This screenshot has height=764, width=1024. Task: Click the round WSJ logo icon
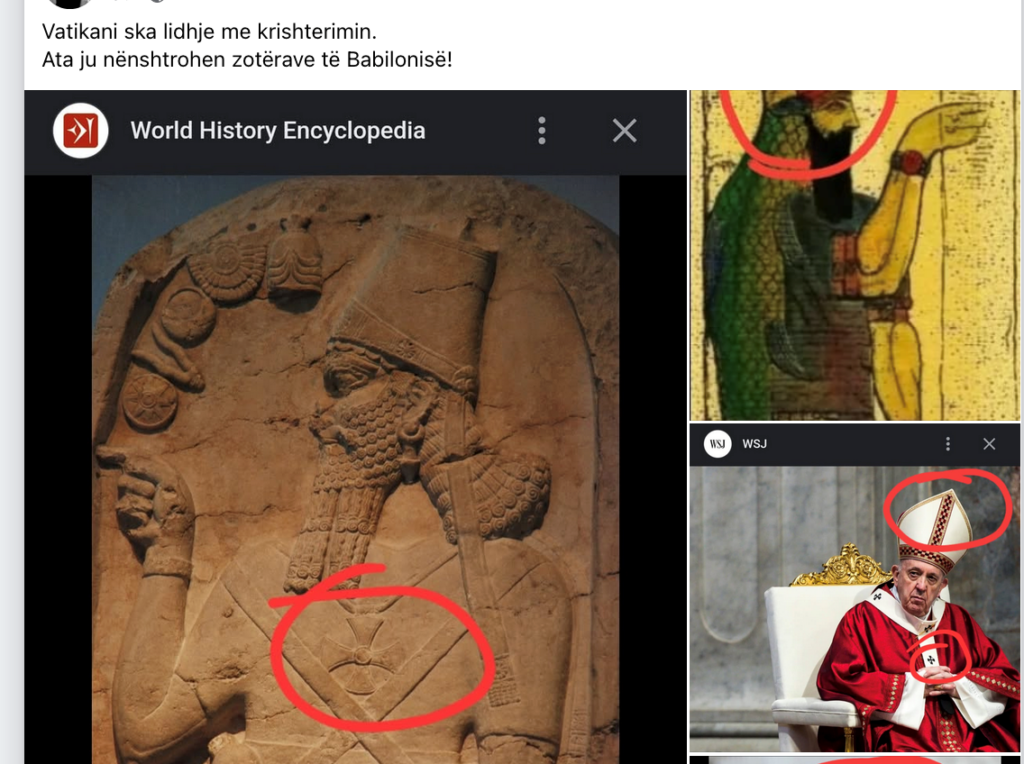point(717,444)
